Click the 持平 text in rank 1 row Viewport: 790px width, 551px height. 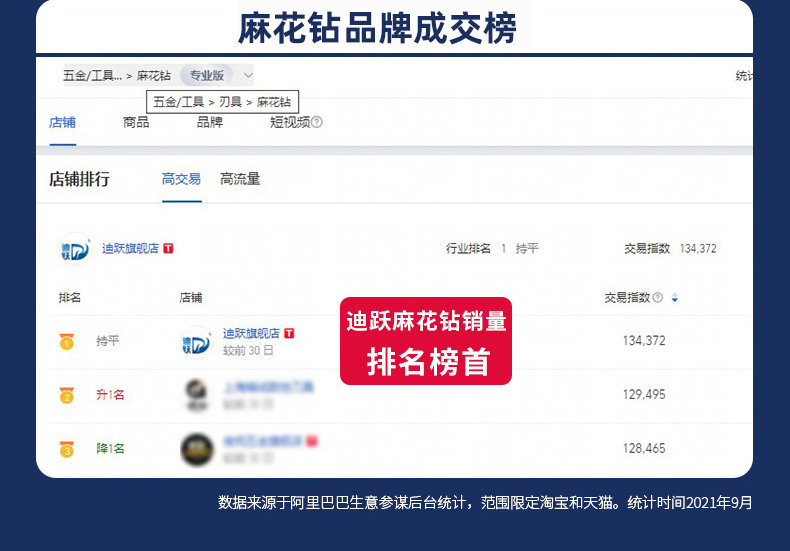108,341
